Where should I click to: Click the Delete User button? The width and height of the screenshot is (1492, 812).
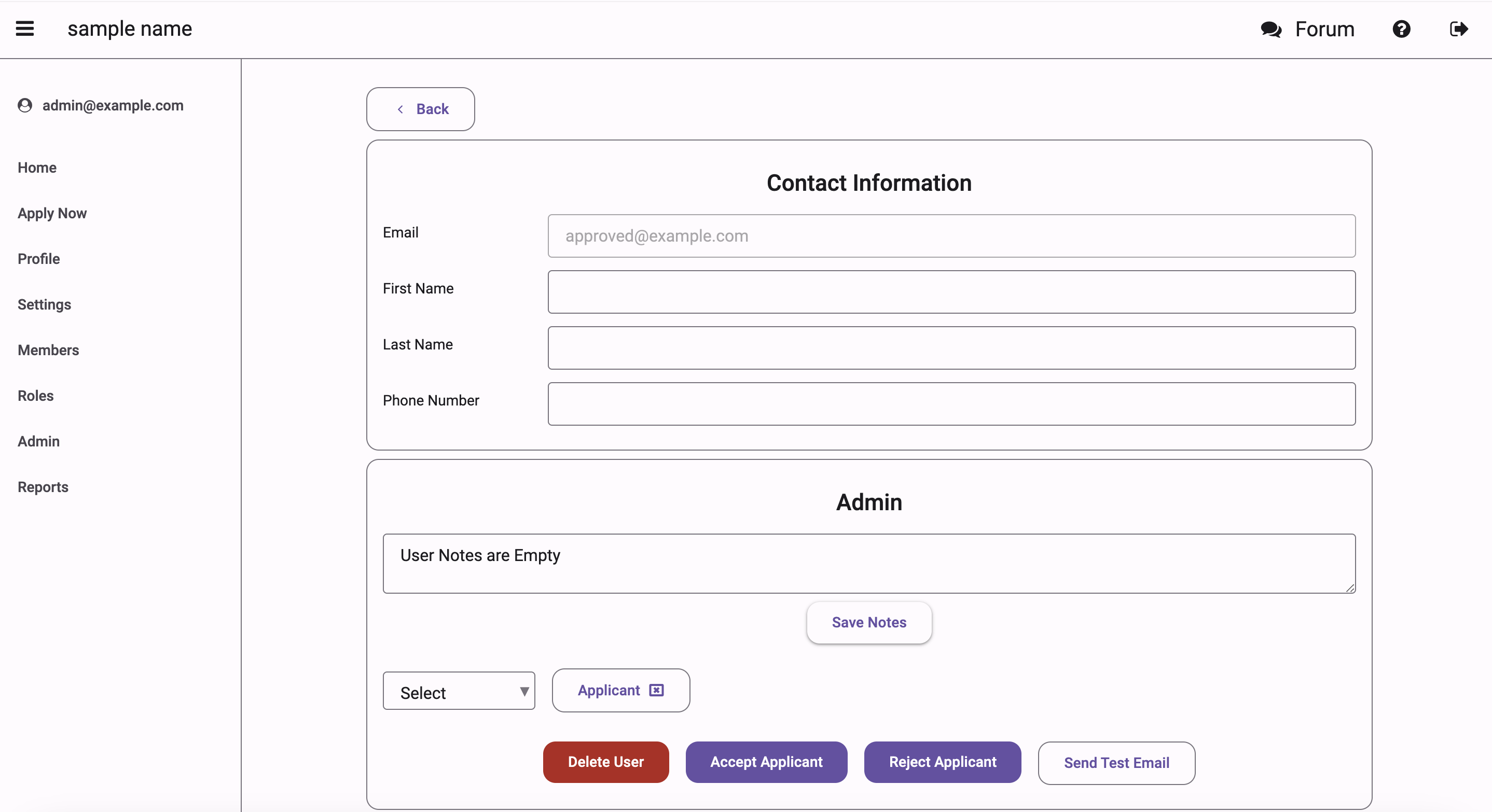coord(606,761)
